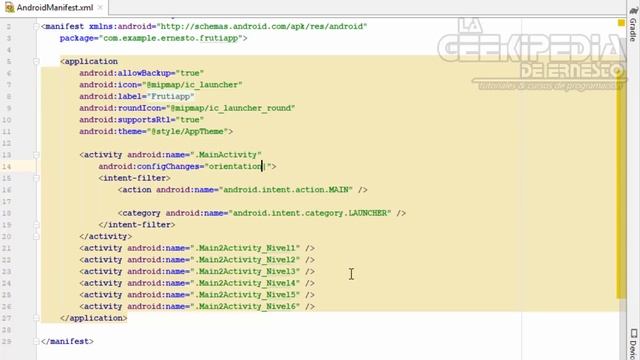Viewport: 640px width, 360px height.
Task: Click the </intent-filter> closing tag
Action: point(137,225)
